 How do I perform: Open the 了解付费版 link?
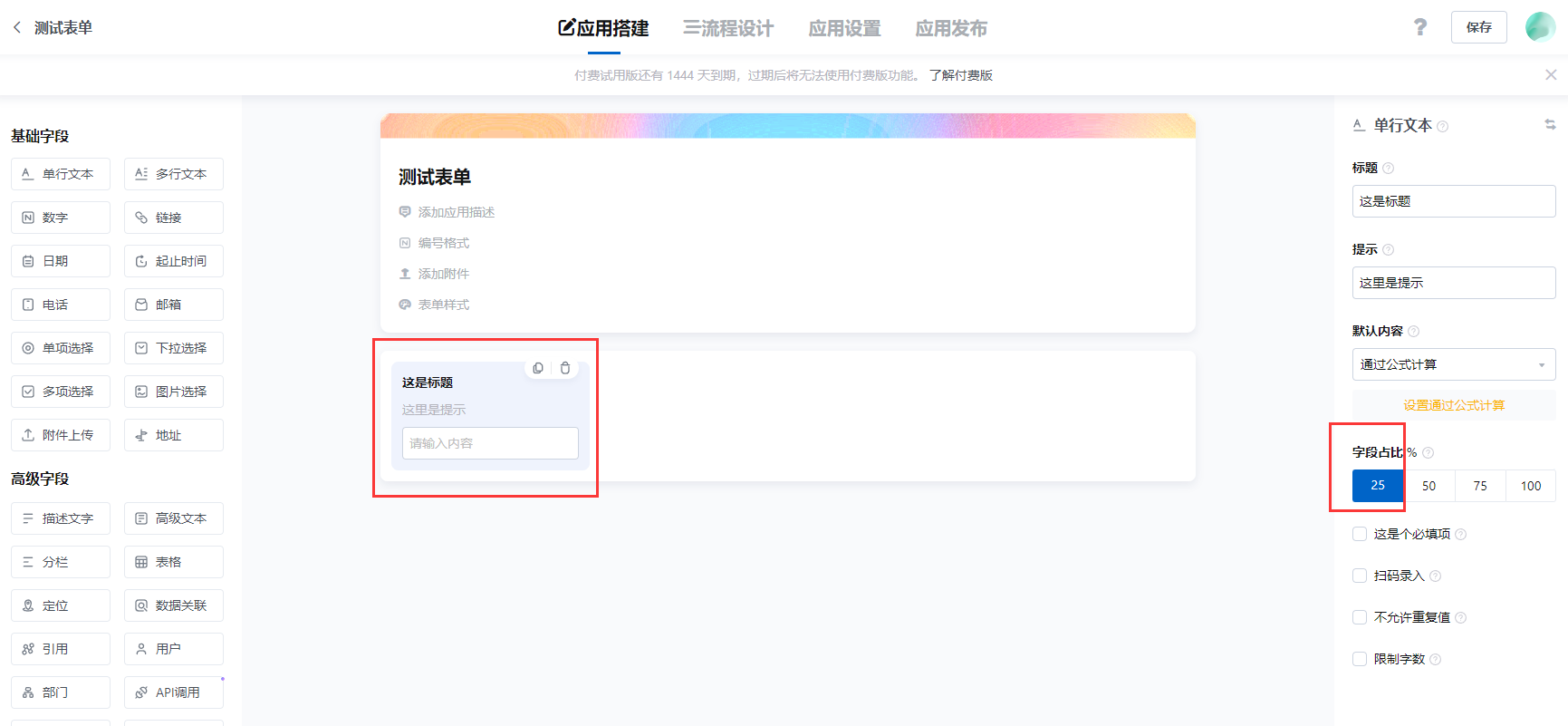tap(961, 75)
